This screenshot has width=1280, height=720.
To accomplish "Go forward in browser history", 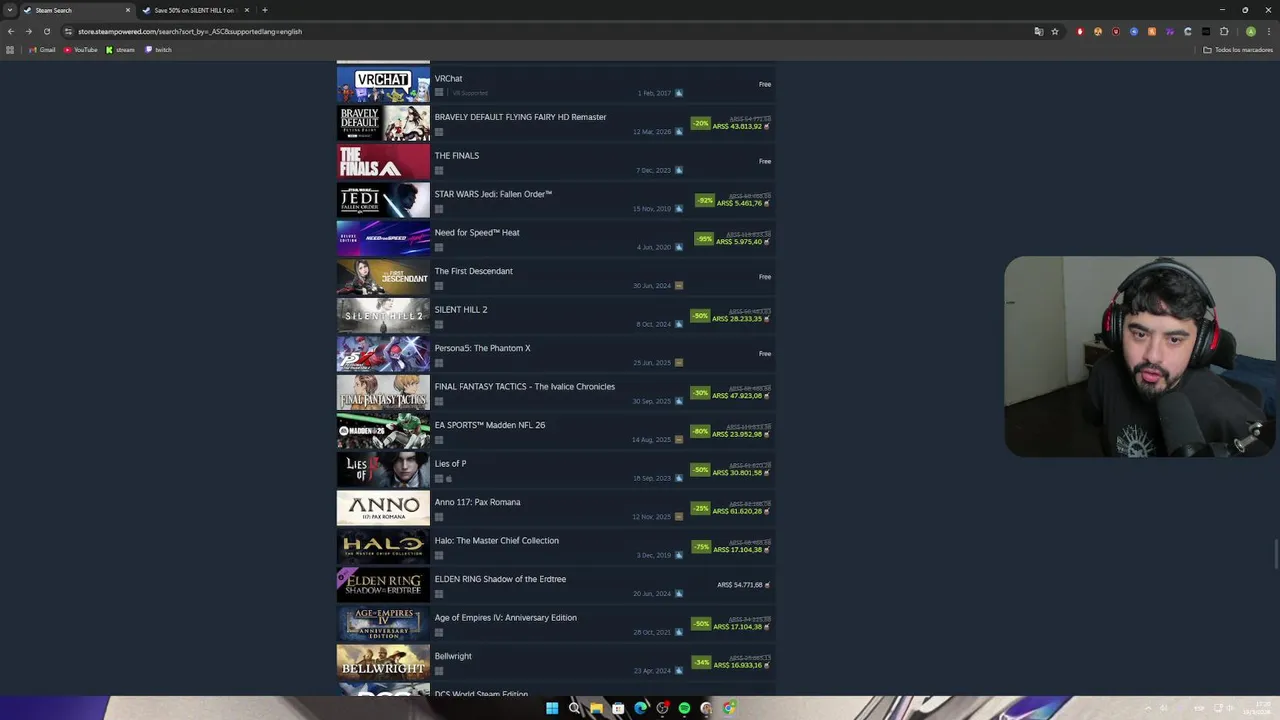I will tap(28, 31).
